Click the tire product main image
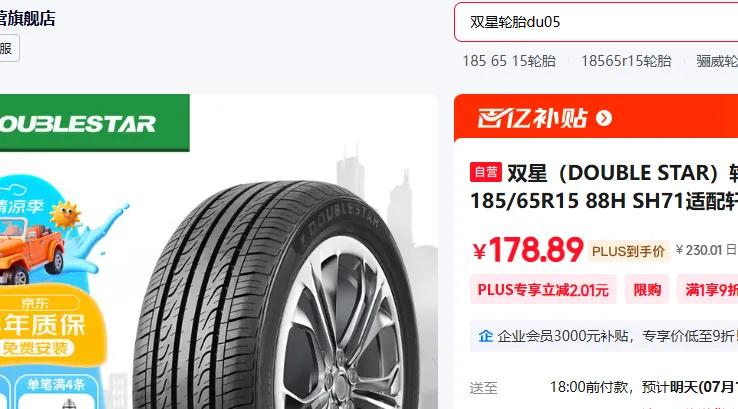The width and height of the screenshot is (738, 409). [x=275, y=294]
